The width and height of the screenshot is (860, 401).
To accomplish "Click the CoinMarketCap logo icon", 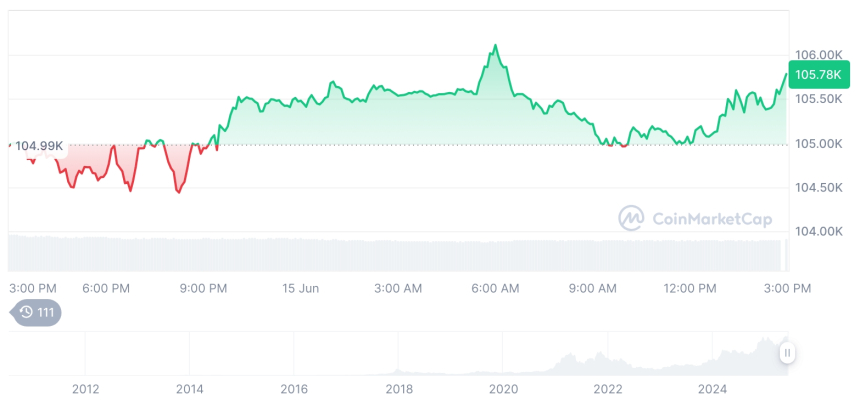I will coord(631,217).
